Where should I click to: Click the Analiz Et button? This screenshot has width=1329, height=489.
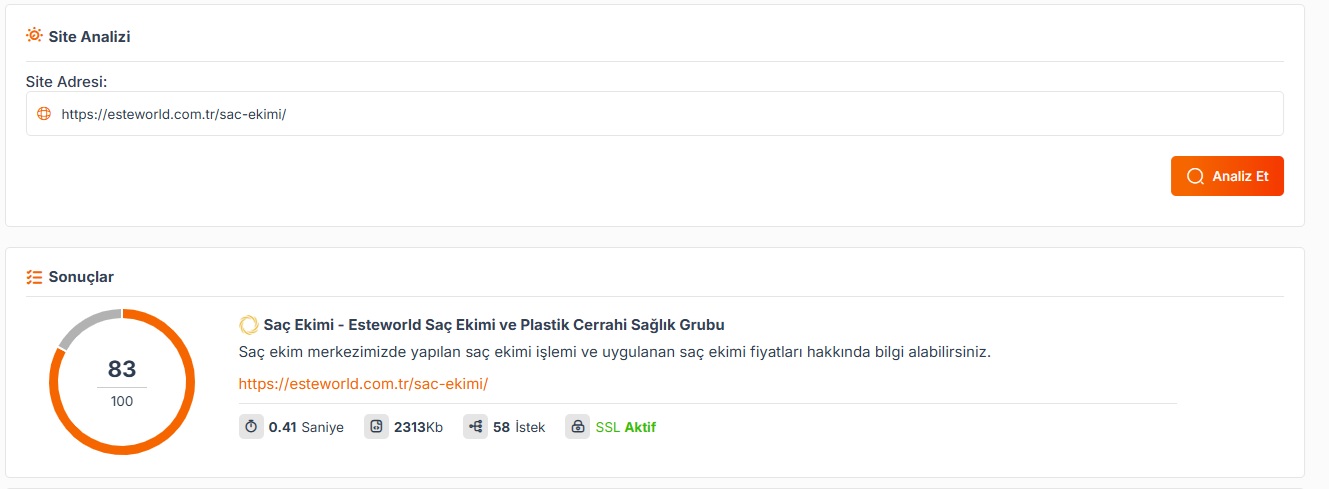1227,176
